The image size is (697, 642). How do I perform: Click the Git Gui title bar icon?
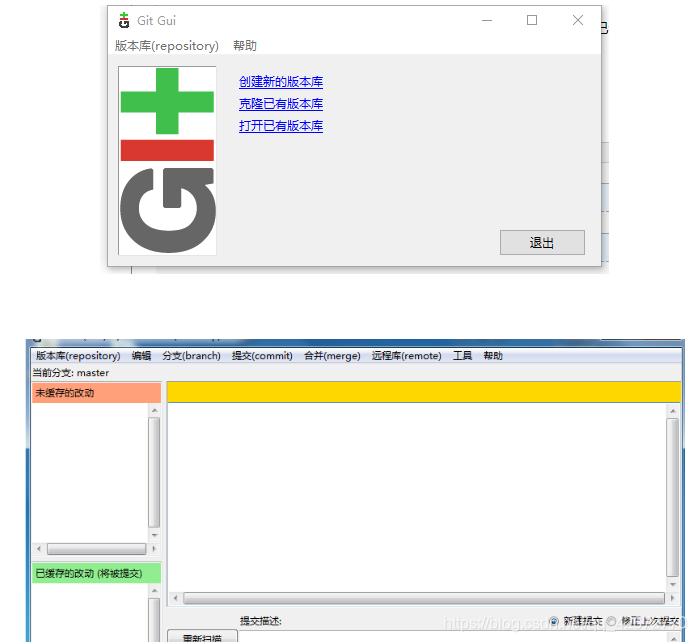(x=124, y=20)
